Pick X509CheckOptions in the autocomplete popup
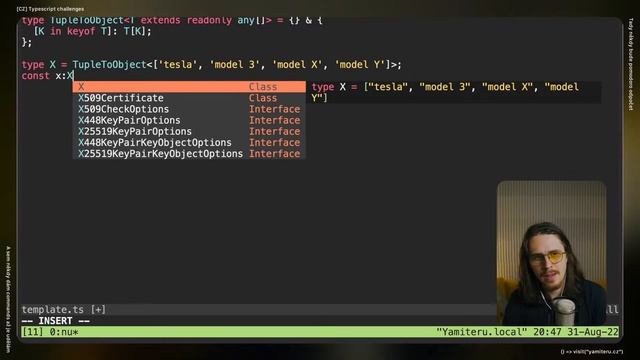This screenshot has width=640, height=360. (189, 109)
